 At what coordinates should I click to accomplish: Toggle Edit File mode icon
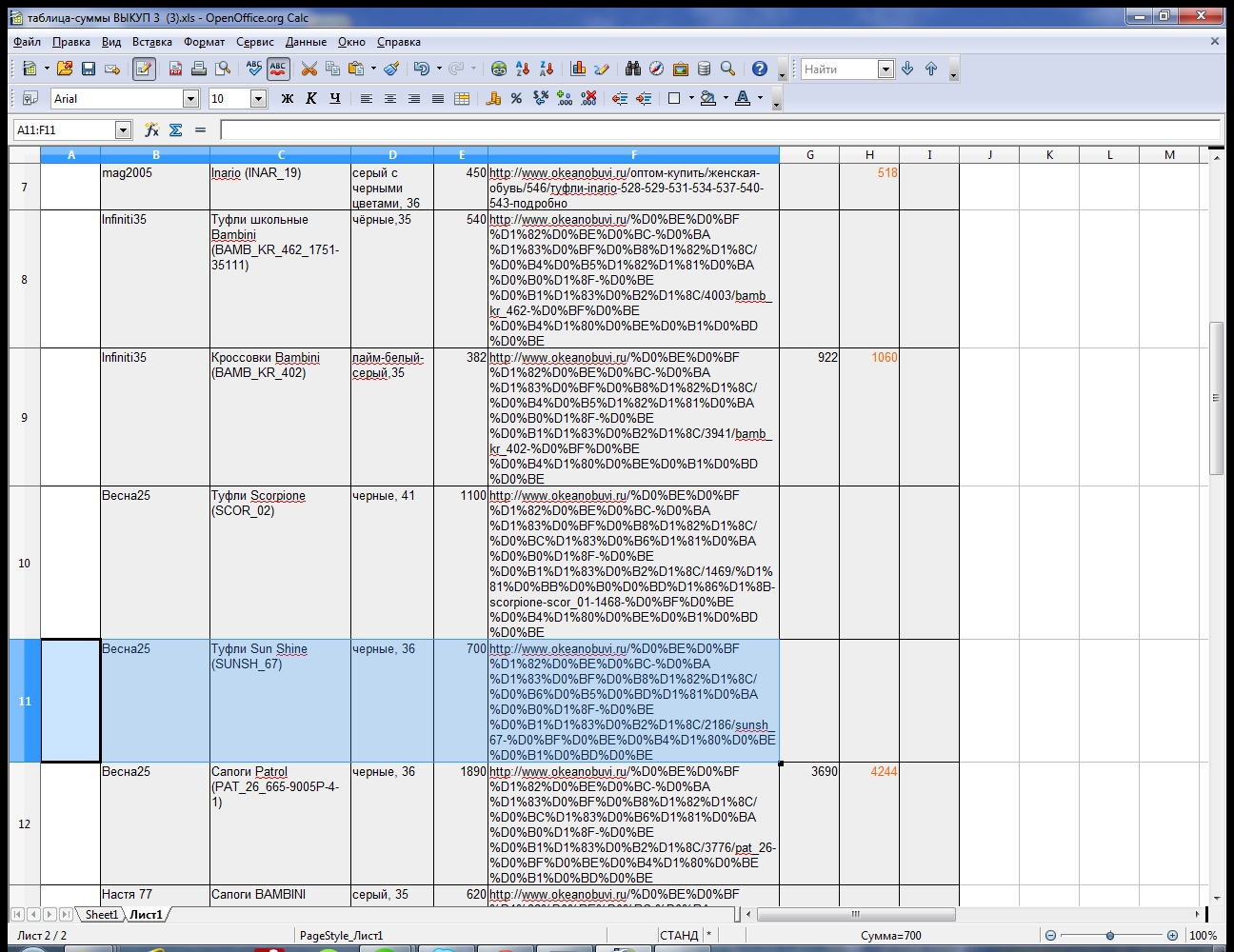click(144, 69)
